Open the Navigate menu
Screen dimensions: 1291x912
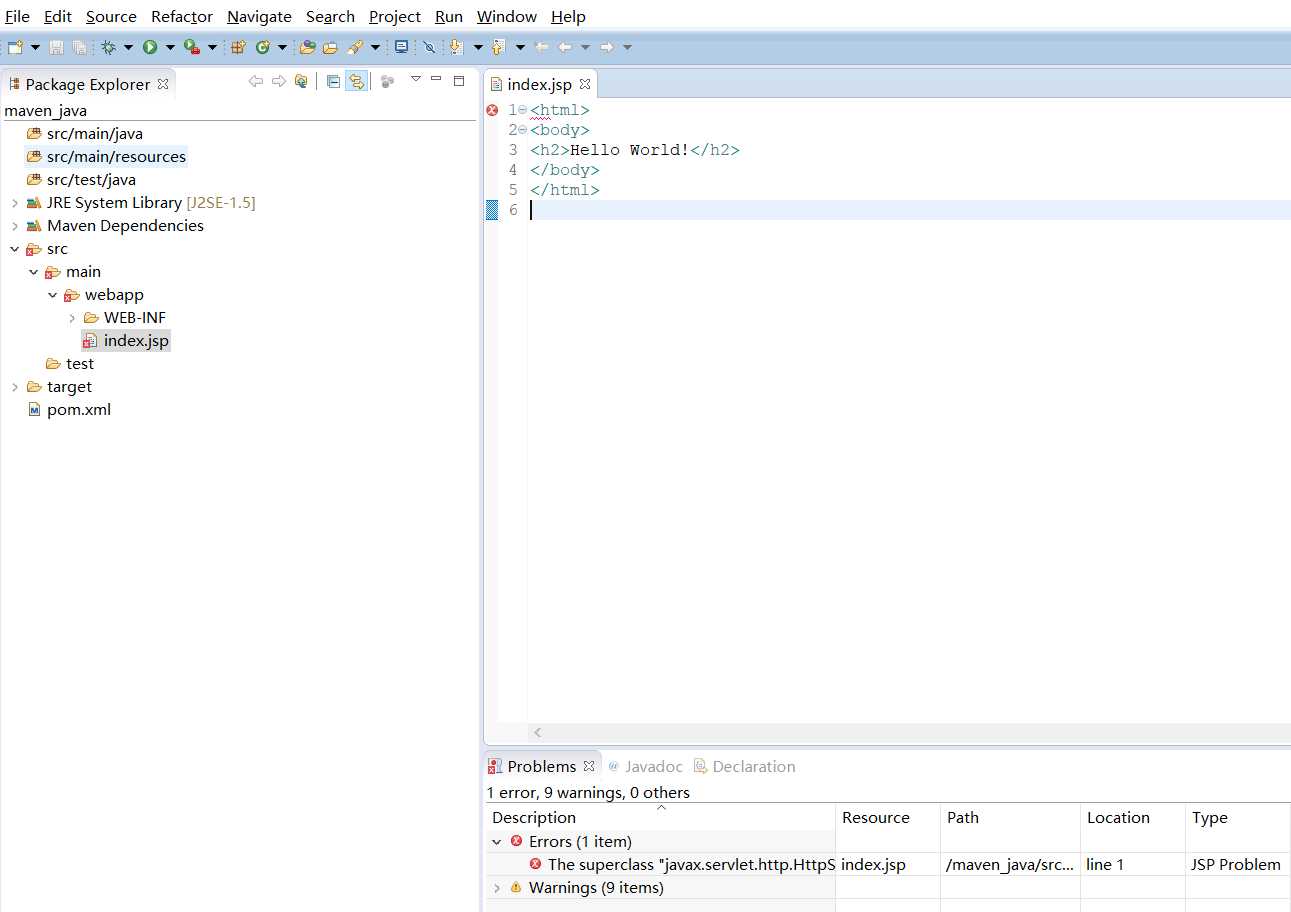tap(259, 16)
